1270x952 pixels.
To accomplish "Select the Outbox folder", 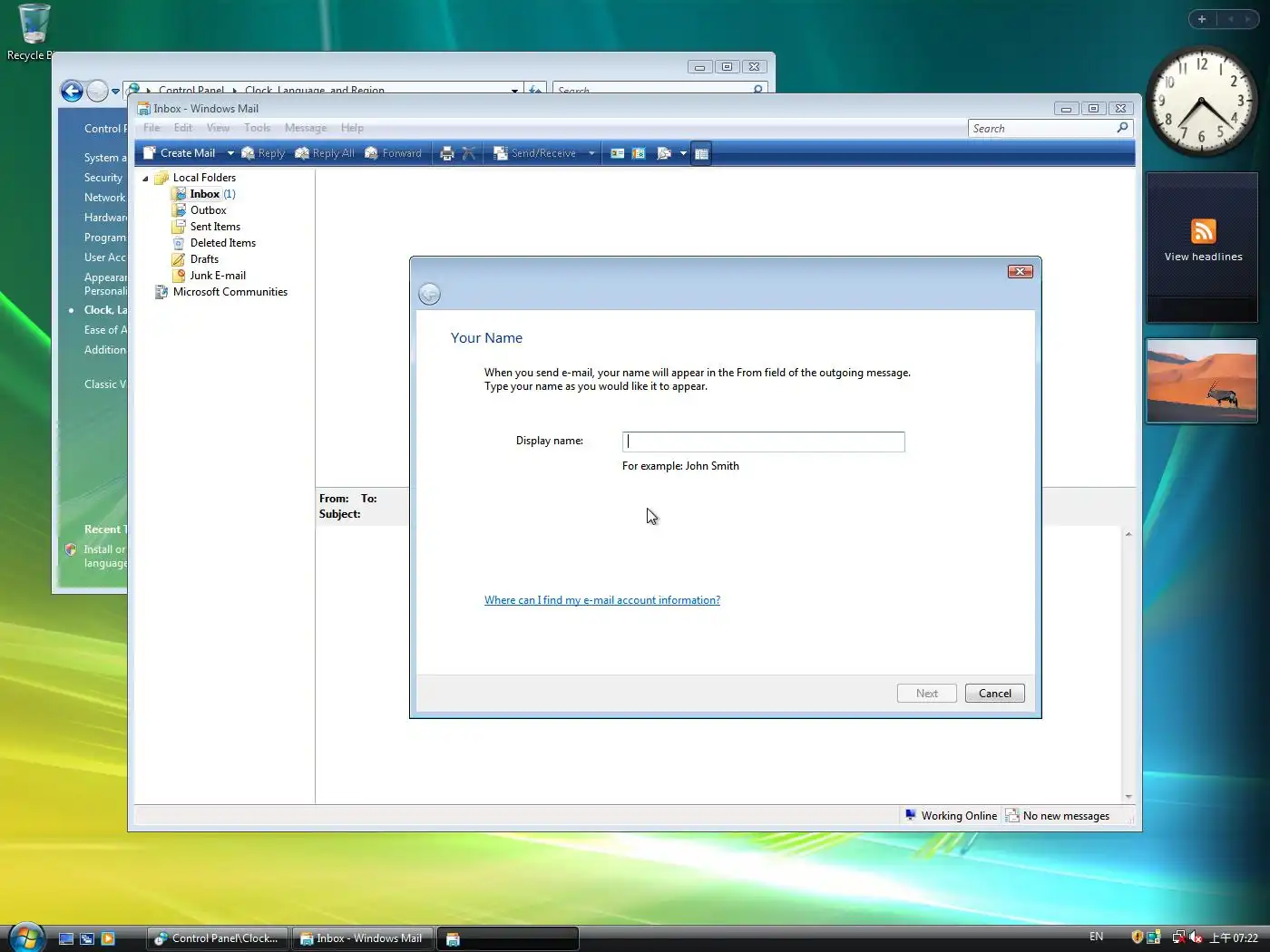I will click(x=208, y=210).
